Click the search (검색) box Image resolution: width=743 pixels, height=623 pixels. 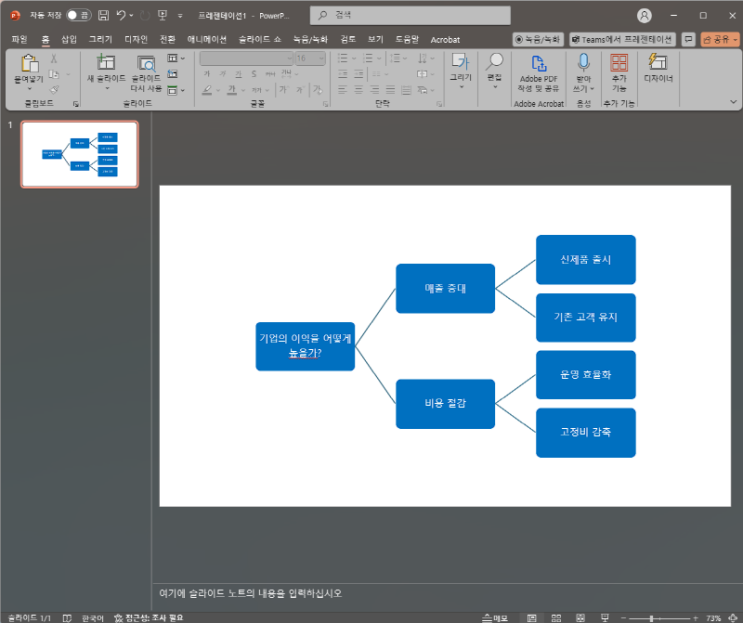click(410, 15)
